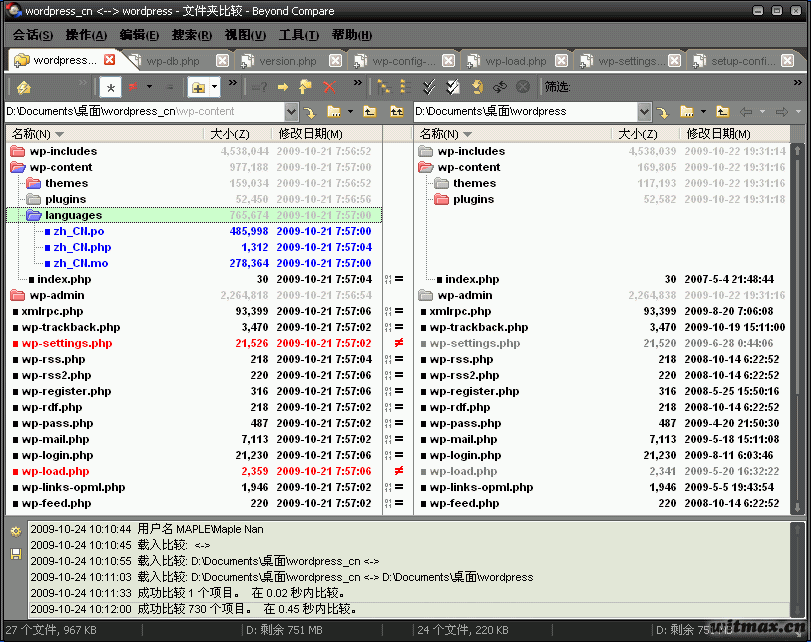Screen dimensions: 811x642
Task: Toggle the dimmed equals Show Same filter
Action: [x=169, y=87]
